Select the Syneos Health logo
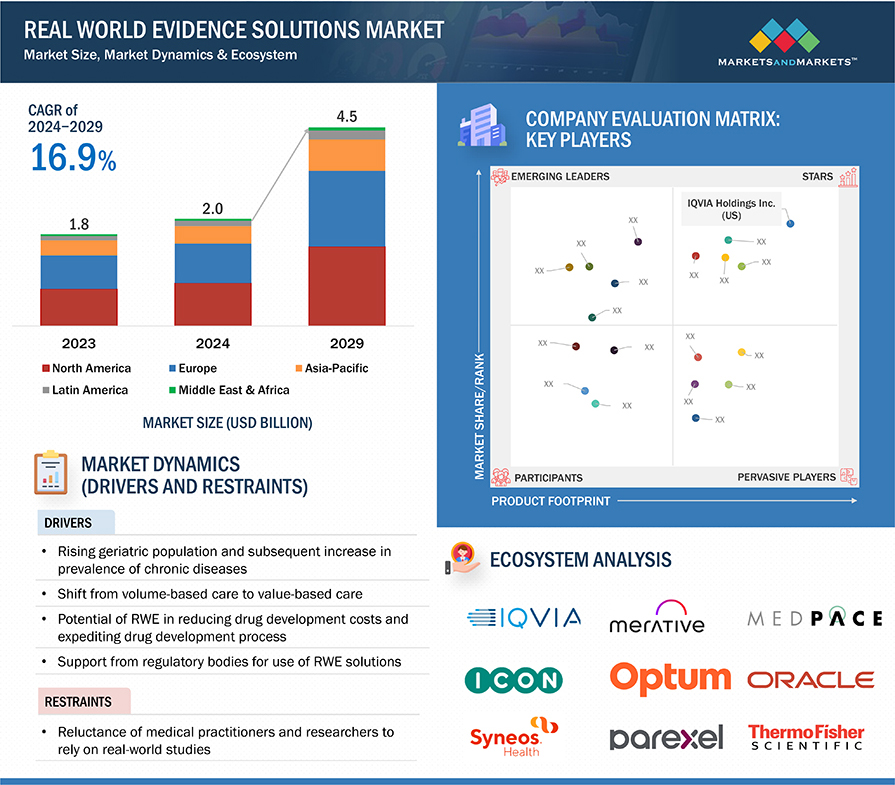The image size is (895, 785). coord(514,737)
